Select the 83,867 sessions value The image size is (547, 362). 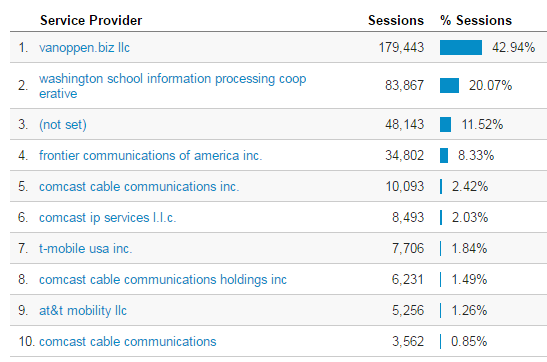pyautogui.click(x=404, y=85)
